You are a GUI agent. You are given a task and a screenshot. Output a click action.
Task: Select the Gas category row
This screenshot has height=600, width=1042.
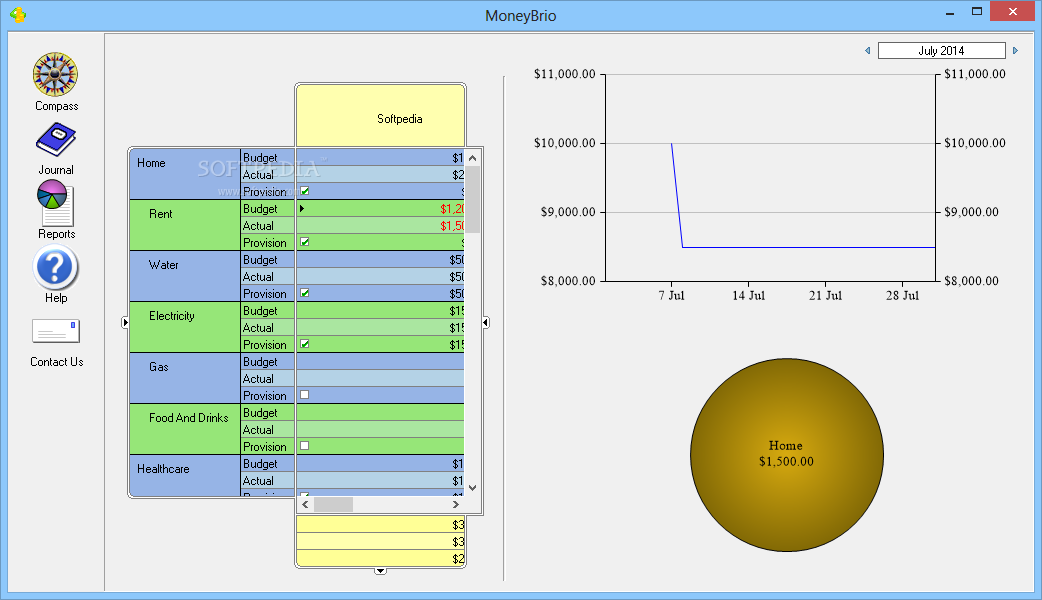(x=185, y=378)
